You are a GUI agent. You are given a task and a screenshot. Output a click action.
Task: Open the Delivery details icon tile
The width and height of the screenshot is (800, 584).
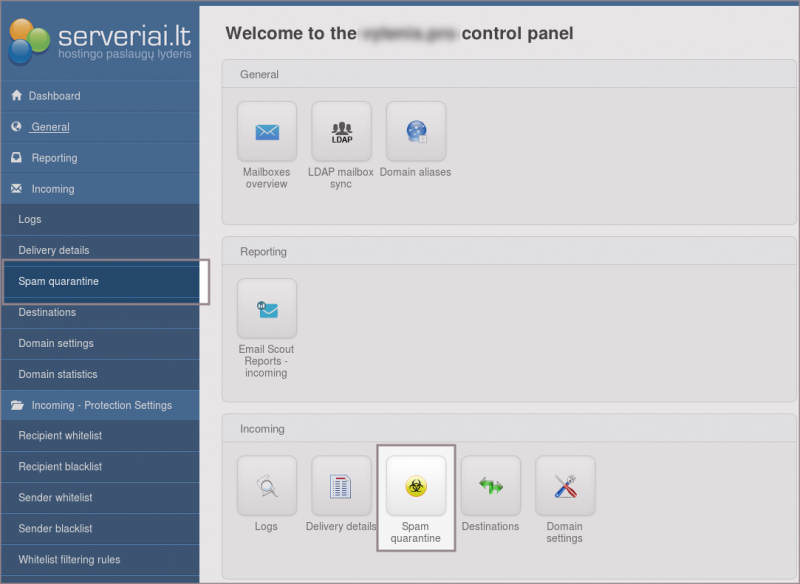(x=341, y=486)
